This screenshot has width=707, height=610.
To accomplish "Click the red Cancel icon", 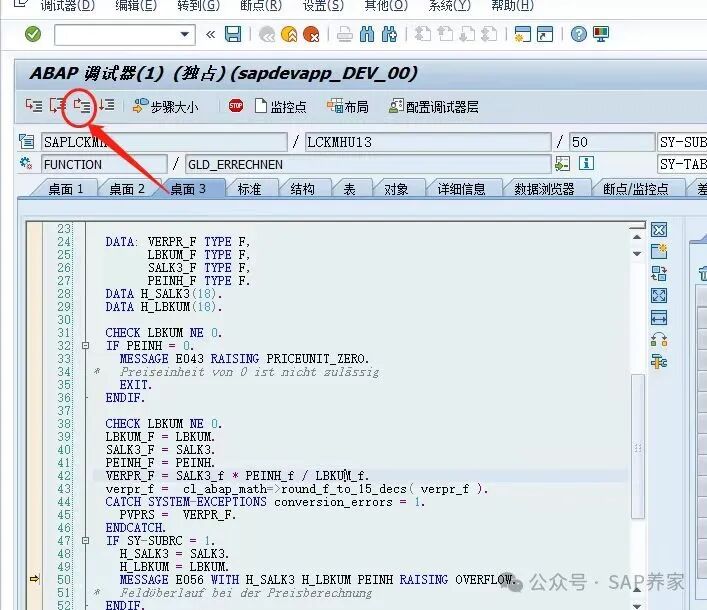I will [311, 34].
